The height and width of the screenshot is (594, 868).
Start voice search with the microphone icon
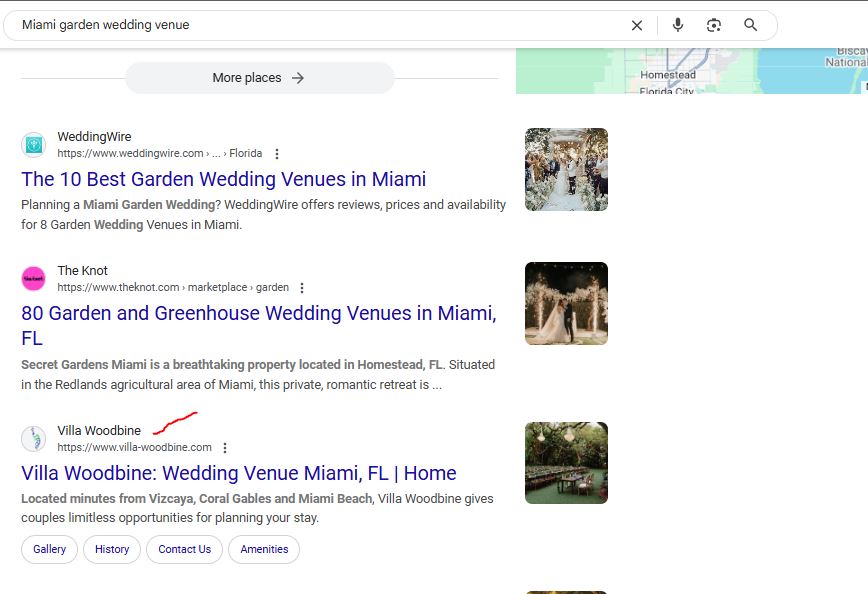[x=678, y=26]
